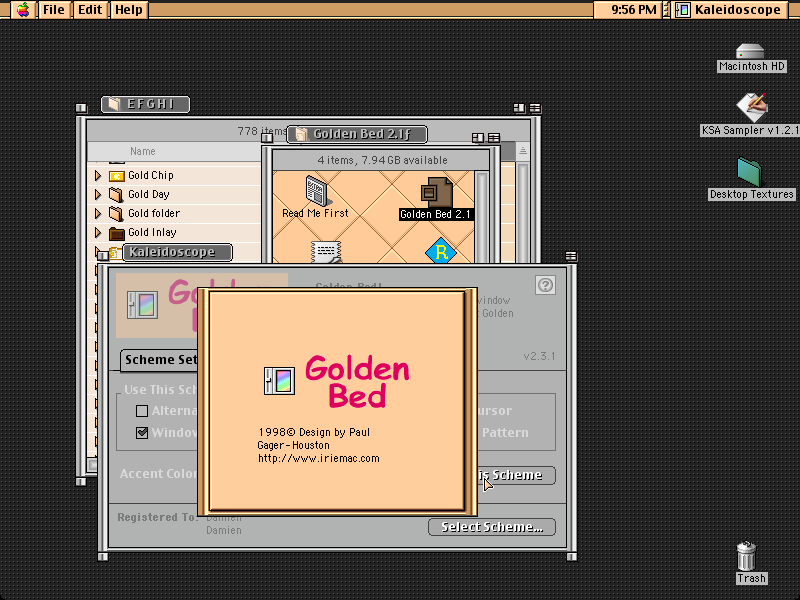Click the Golden Bed title splash text
The height and width of the screenshot is (600, 800).
358,382
